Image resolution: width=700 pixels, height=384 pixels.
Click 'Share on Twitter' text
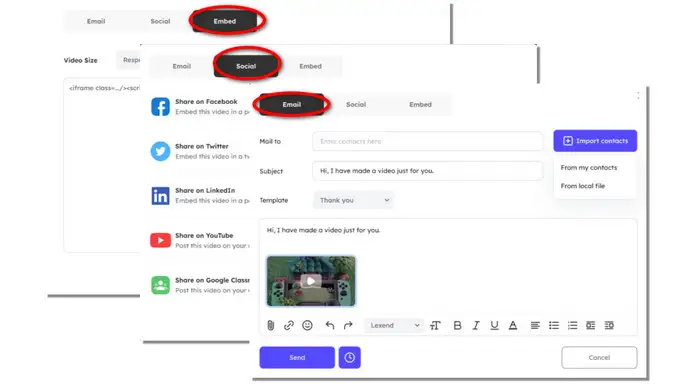coord(202,146)
